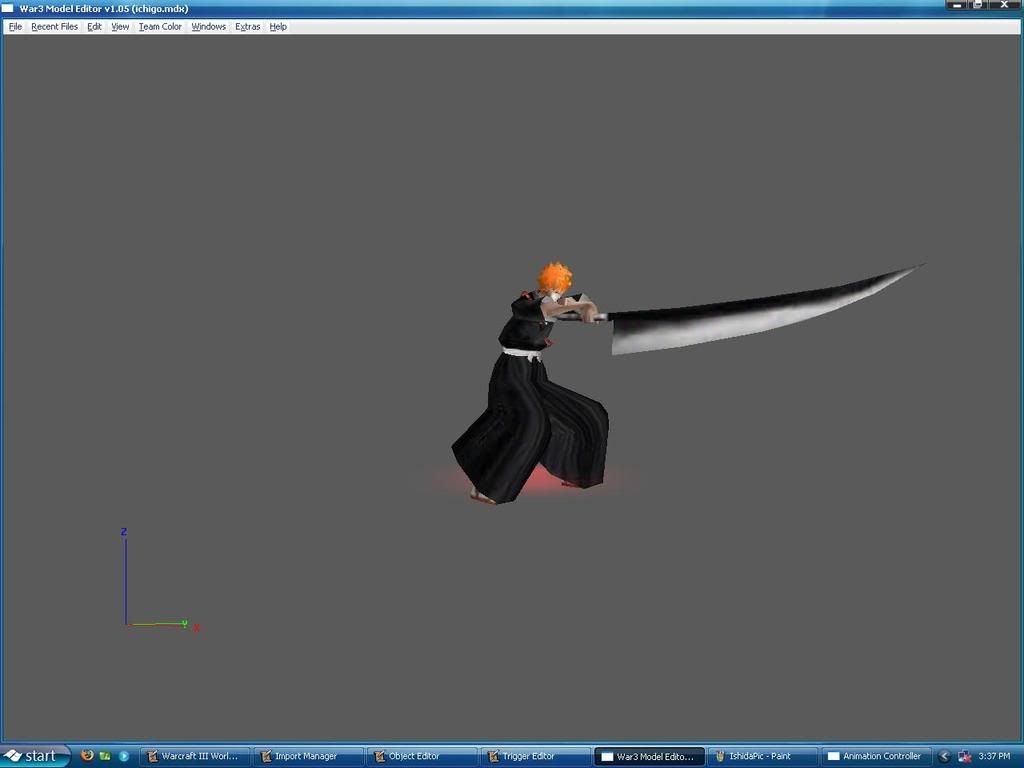The image size is (1024, 768).
Task: Select War3 Model Editor taskbar button
Action: point(649,756)
